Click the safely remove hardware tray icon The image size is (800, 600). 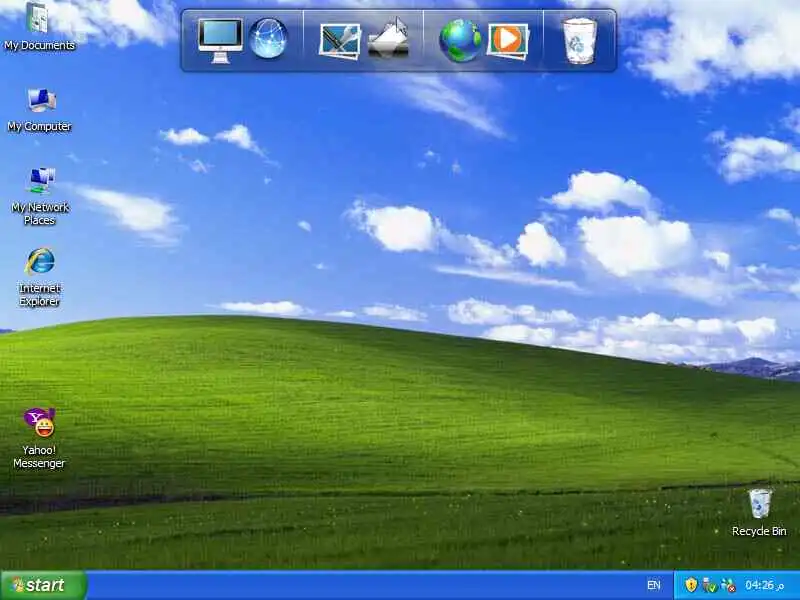(x=709, y=585)
